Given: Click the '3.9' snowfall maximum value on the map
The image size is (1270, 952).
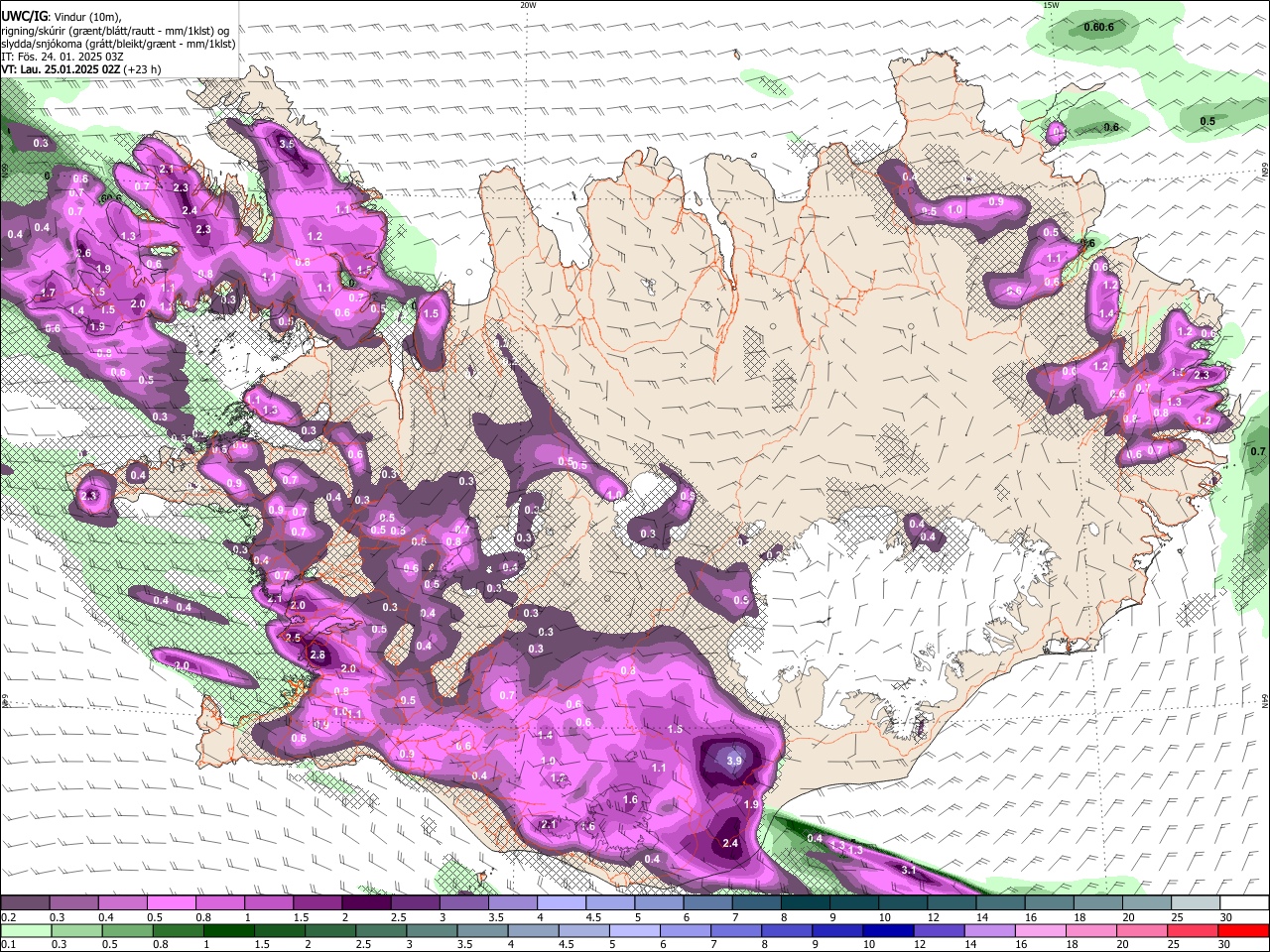Looking at the screenshot, I should tap(734, 761).
